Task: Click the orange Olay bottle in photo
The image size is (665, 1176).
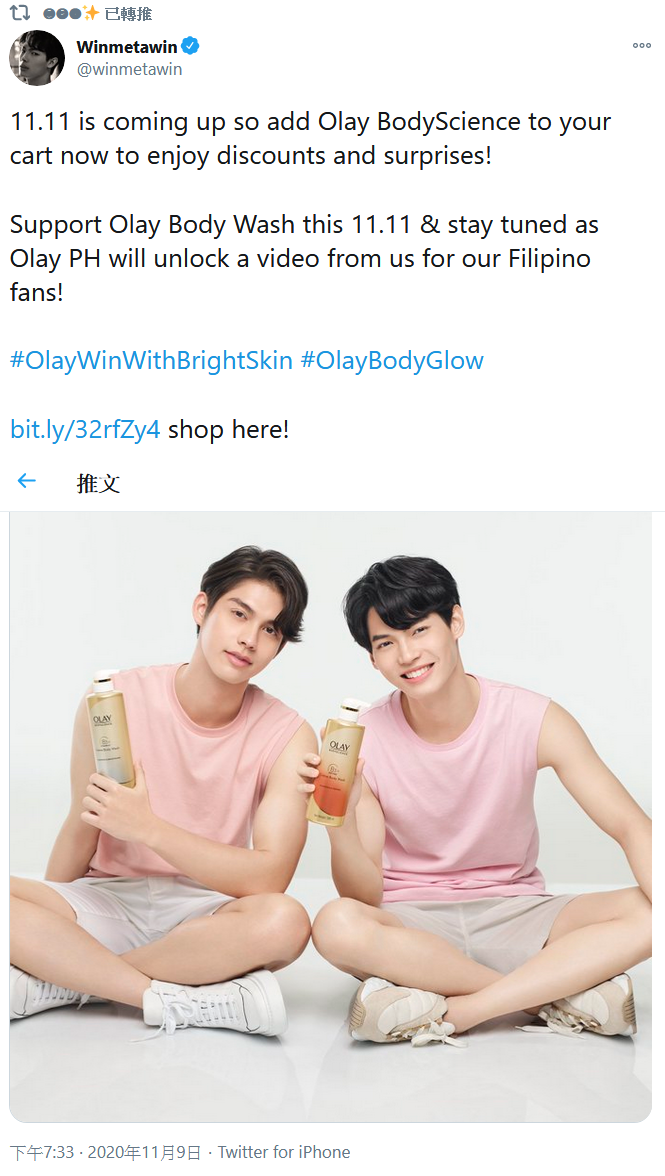Action: tap(337, 762)
